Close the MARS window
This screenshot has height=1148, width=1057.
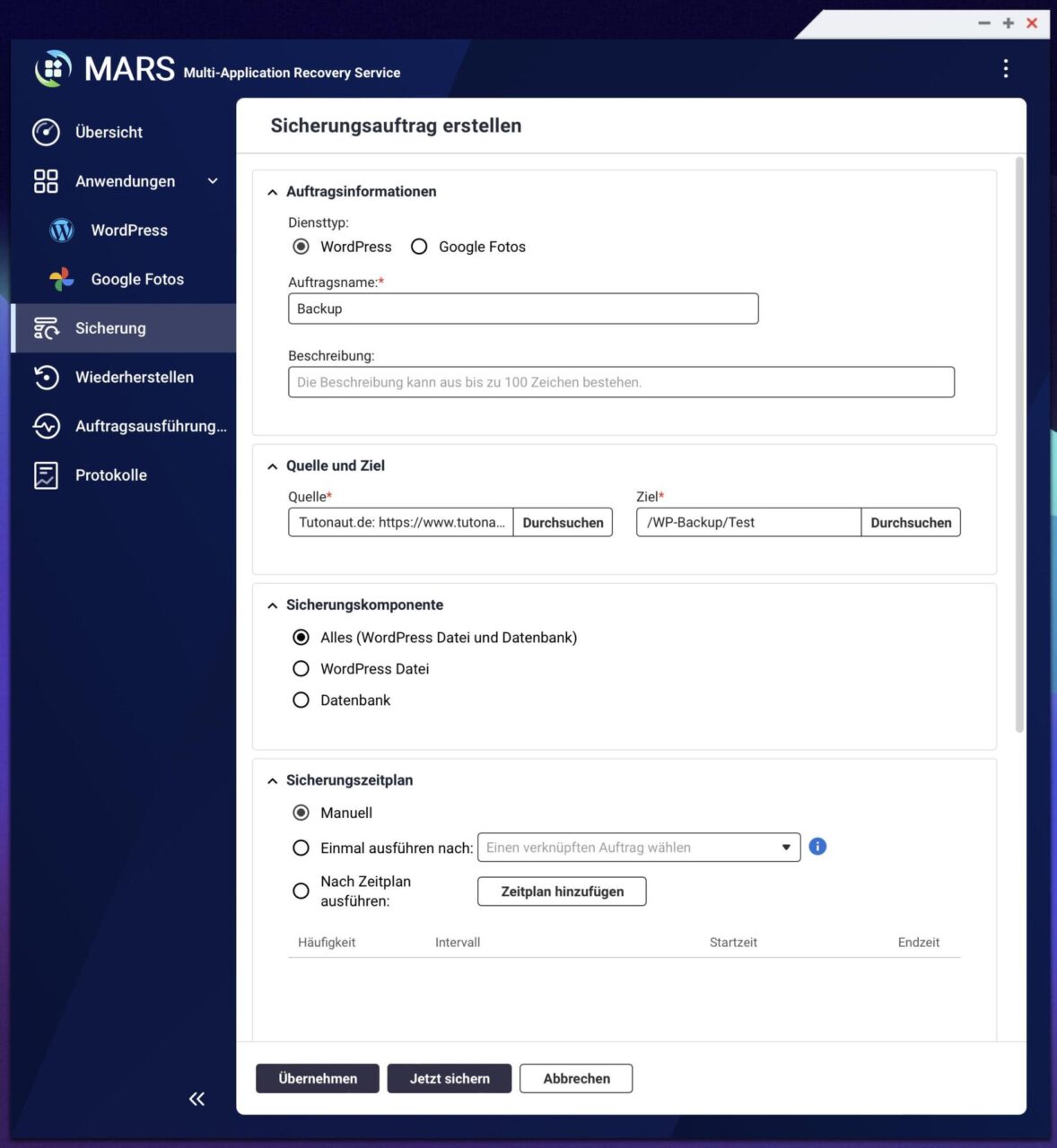pyautogui.click(x=1032, y=23)
